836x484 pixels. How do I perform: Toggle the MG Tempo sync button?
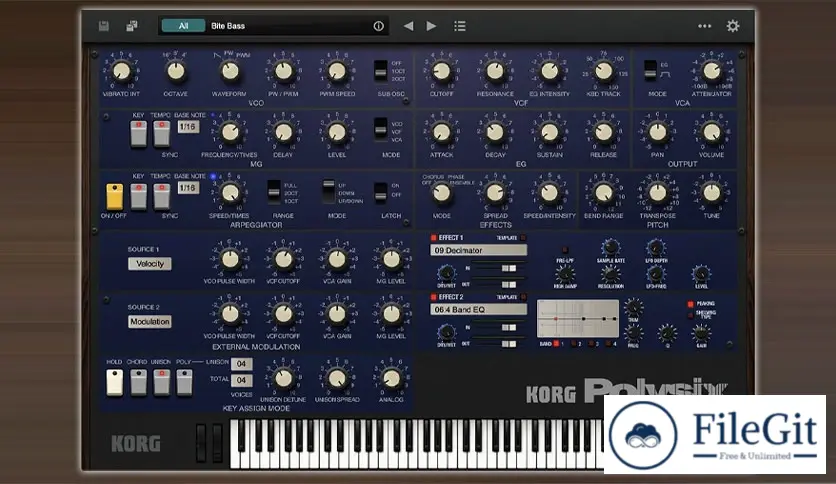pyautogui.click(x=162, y=134)
